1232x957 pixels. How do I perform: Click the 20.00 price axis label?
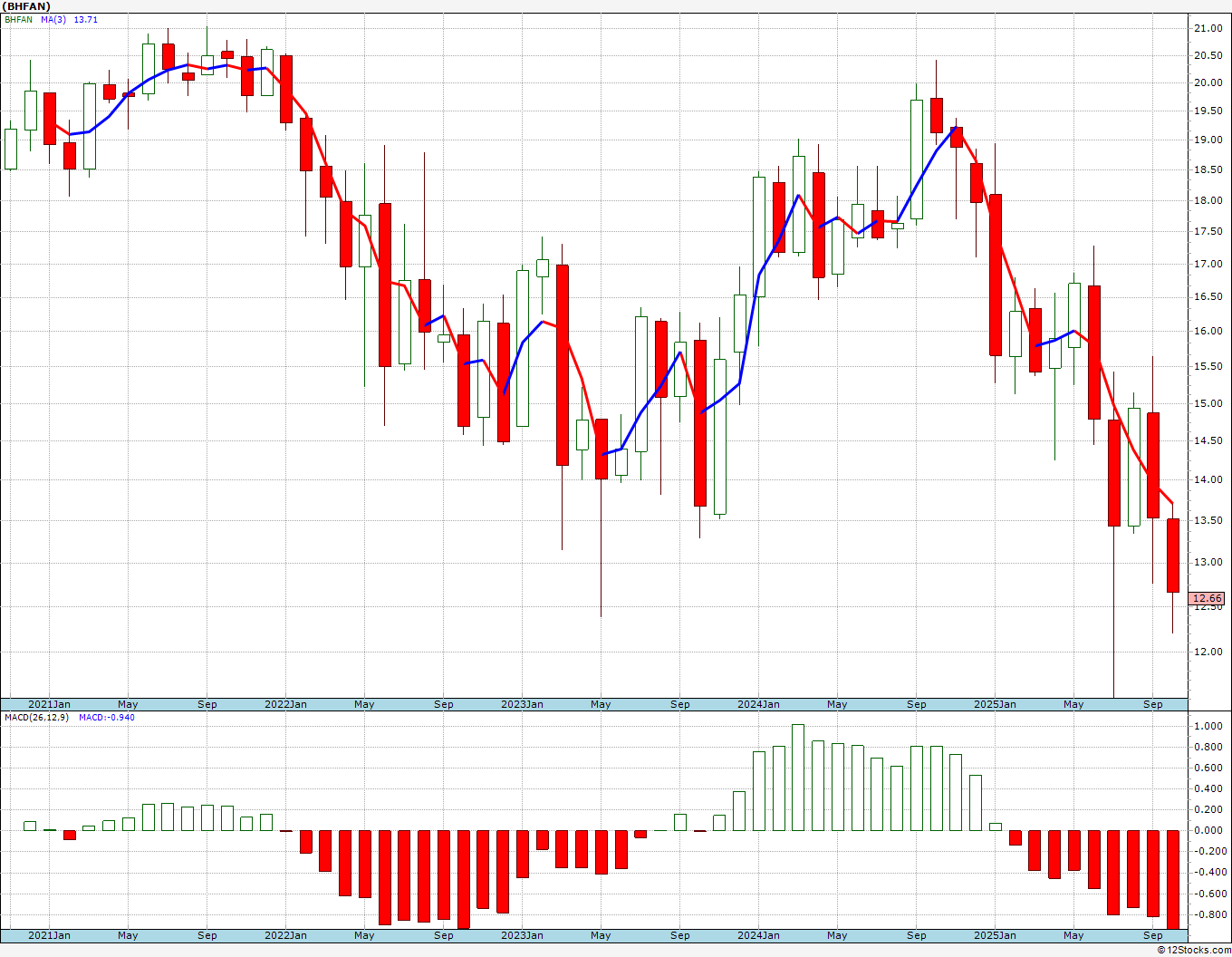1208,83
